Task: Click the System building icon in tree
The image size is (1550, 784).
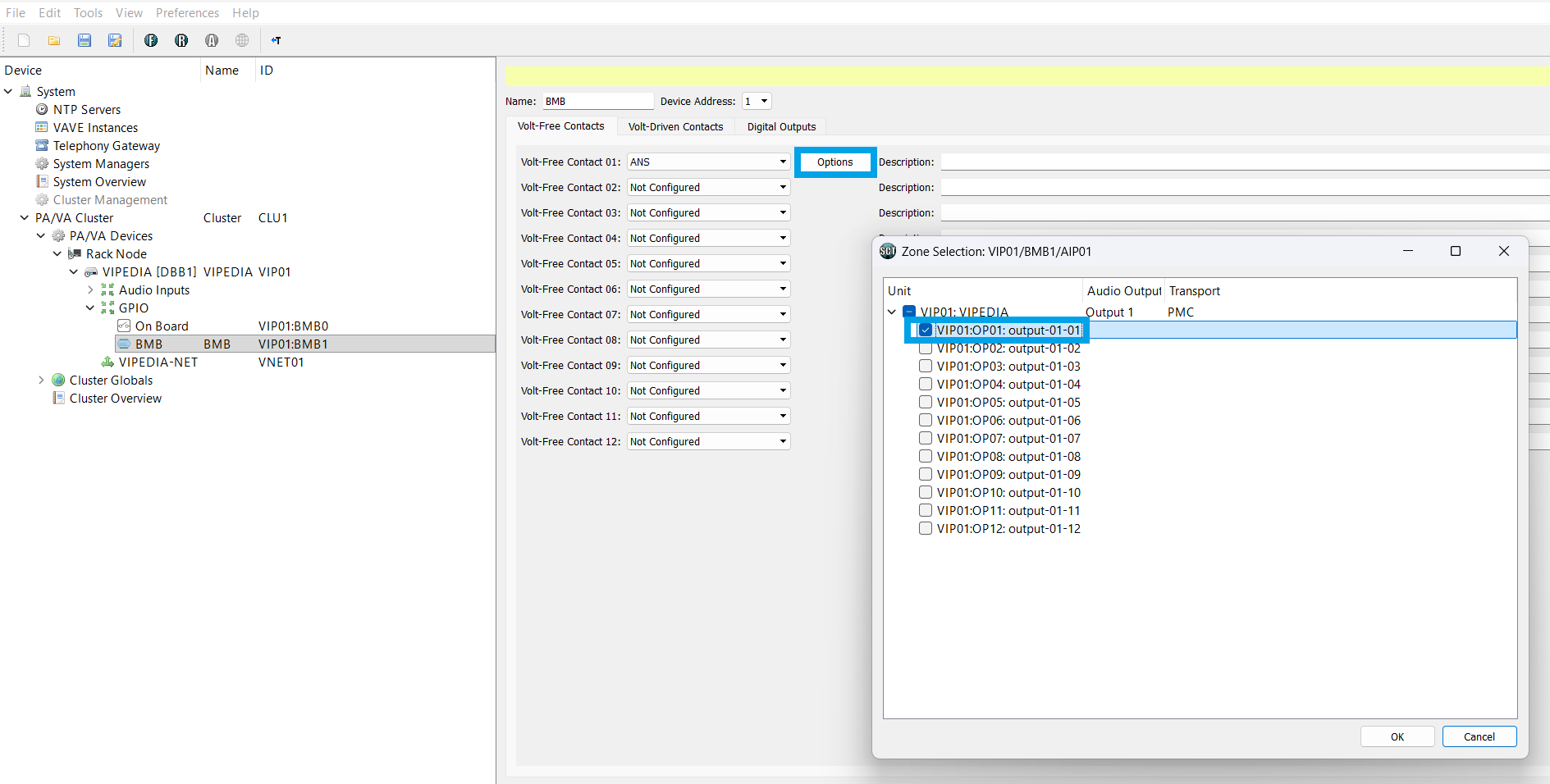Action: tap(25, 91)
